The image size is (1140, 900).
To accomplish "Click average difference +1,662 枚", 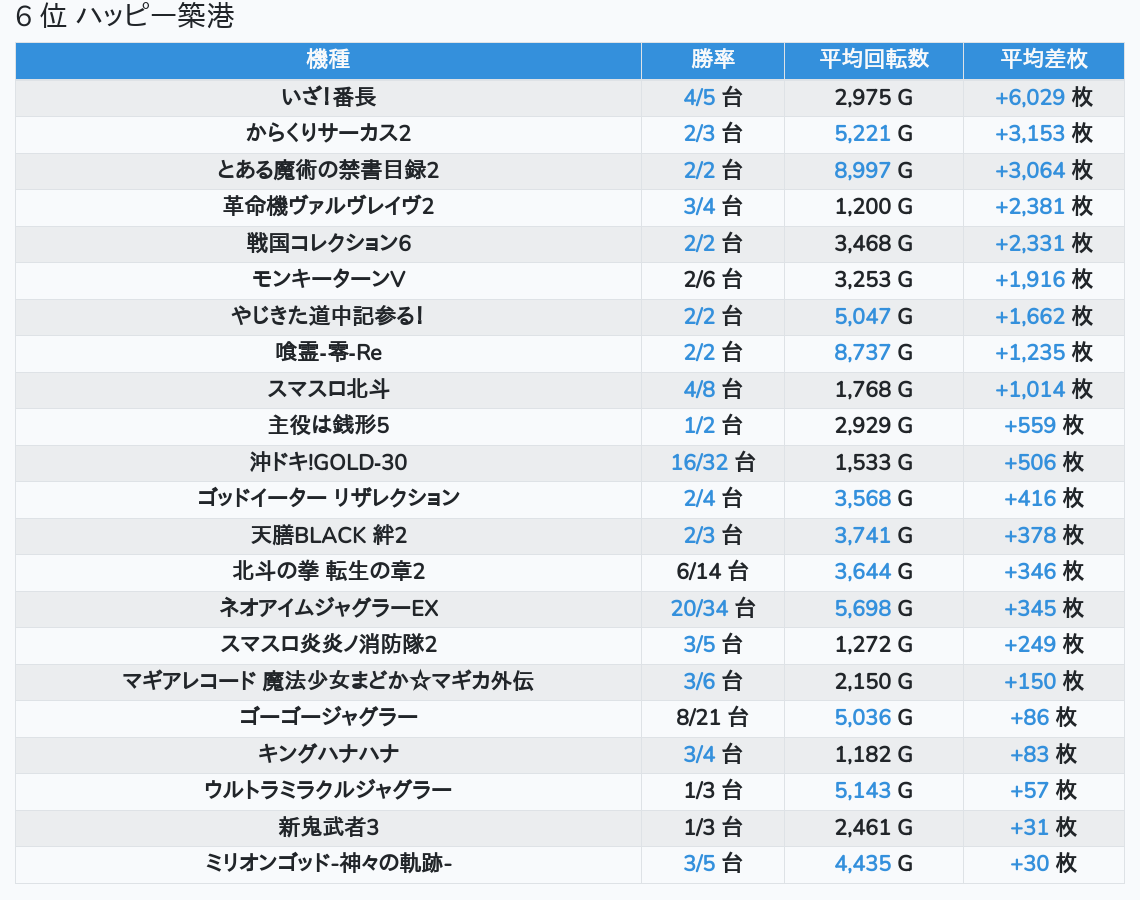I will (1043, 316).
